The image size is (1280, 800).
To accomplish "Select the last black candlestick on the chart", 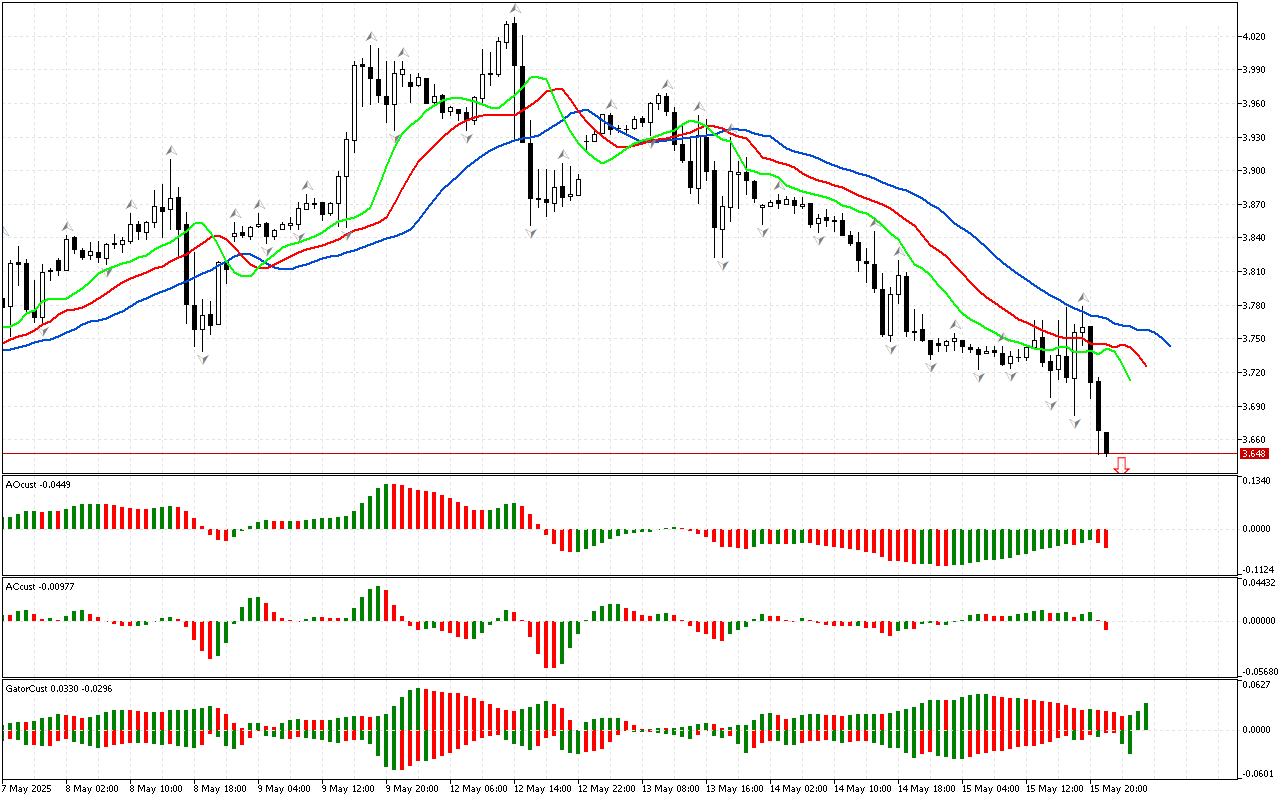I will click(x=1106, y=443).
